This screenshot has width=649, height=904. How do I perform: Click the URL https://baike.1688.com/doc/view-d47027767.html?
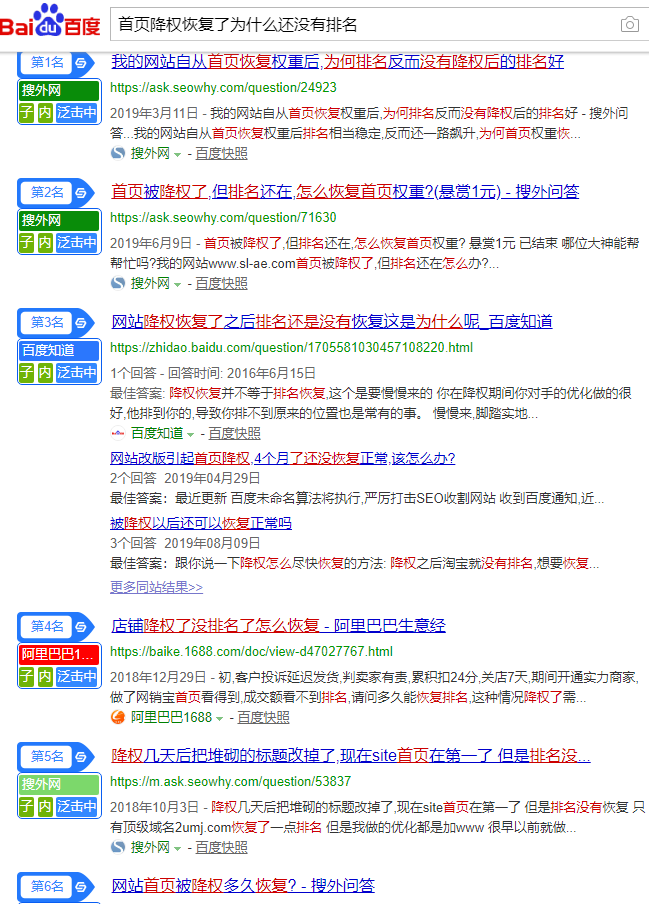tap(251, 651)
